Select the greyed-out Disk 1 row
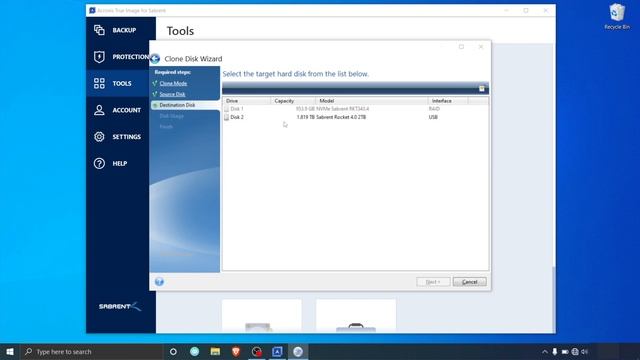 (x=355, y=109)
